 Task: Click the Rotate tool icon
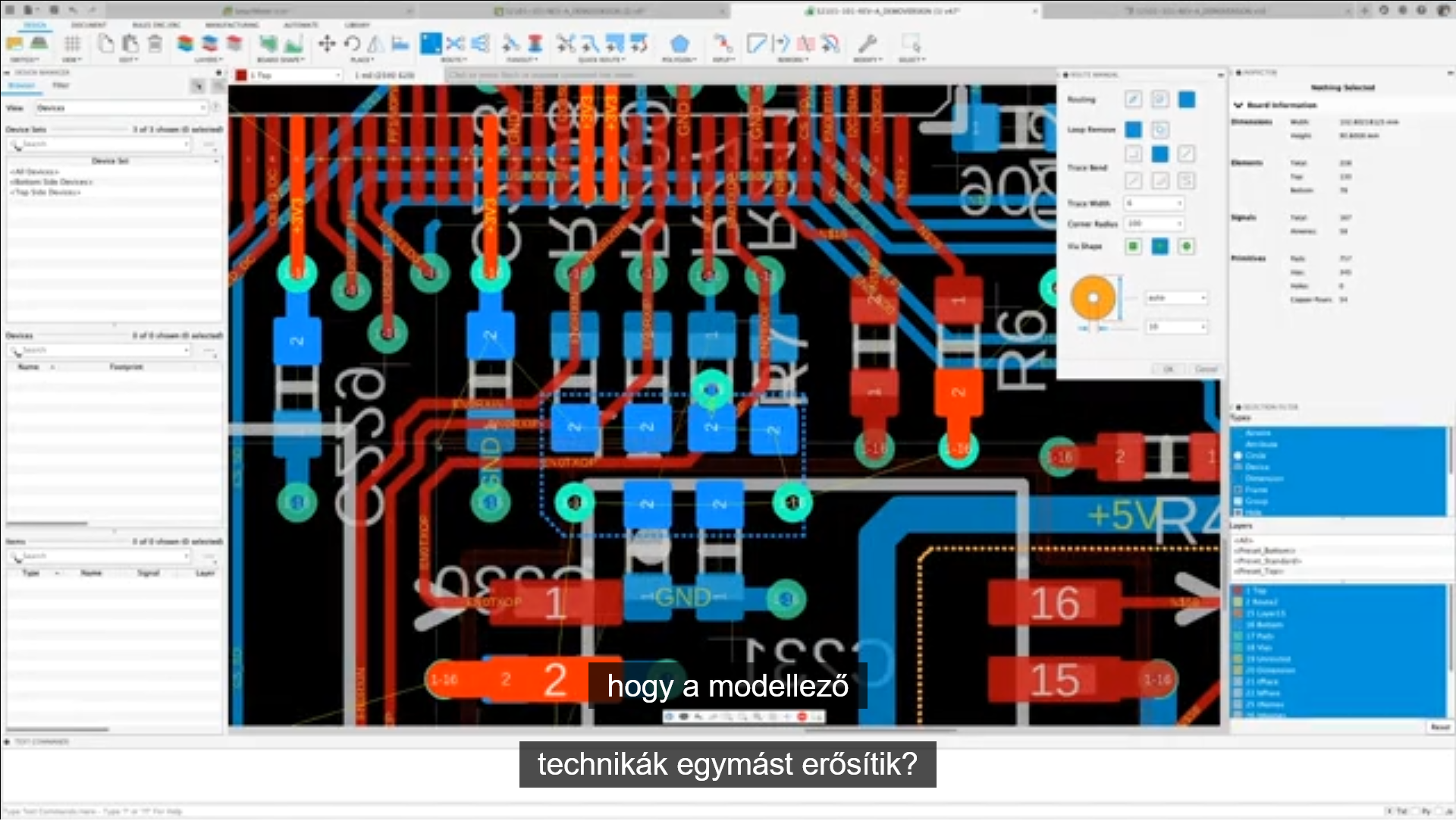[x=352, y=43]
